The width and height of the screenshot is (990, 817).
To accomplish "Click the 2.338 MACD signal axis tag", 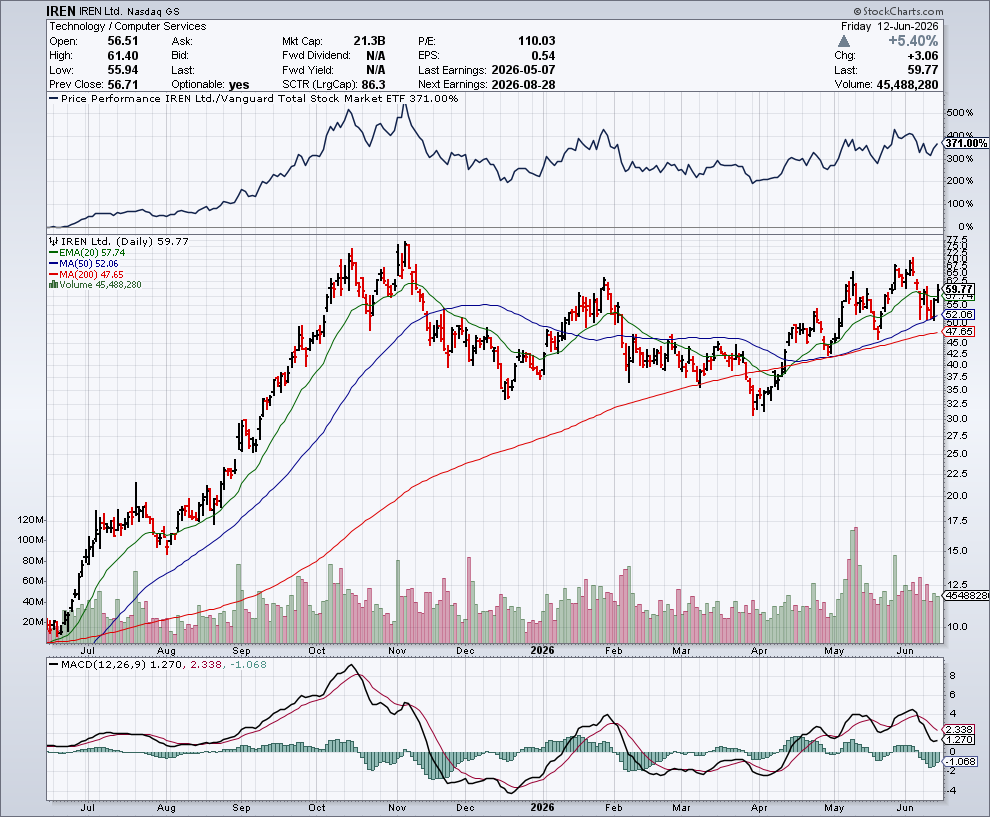I will point(960,729).
